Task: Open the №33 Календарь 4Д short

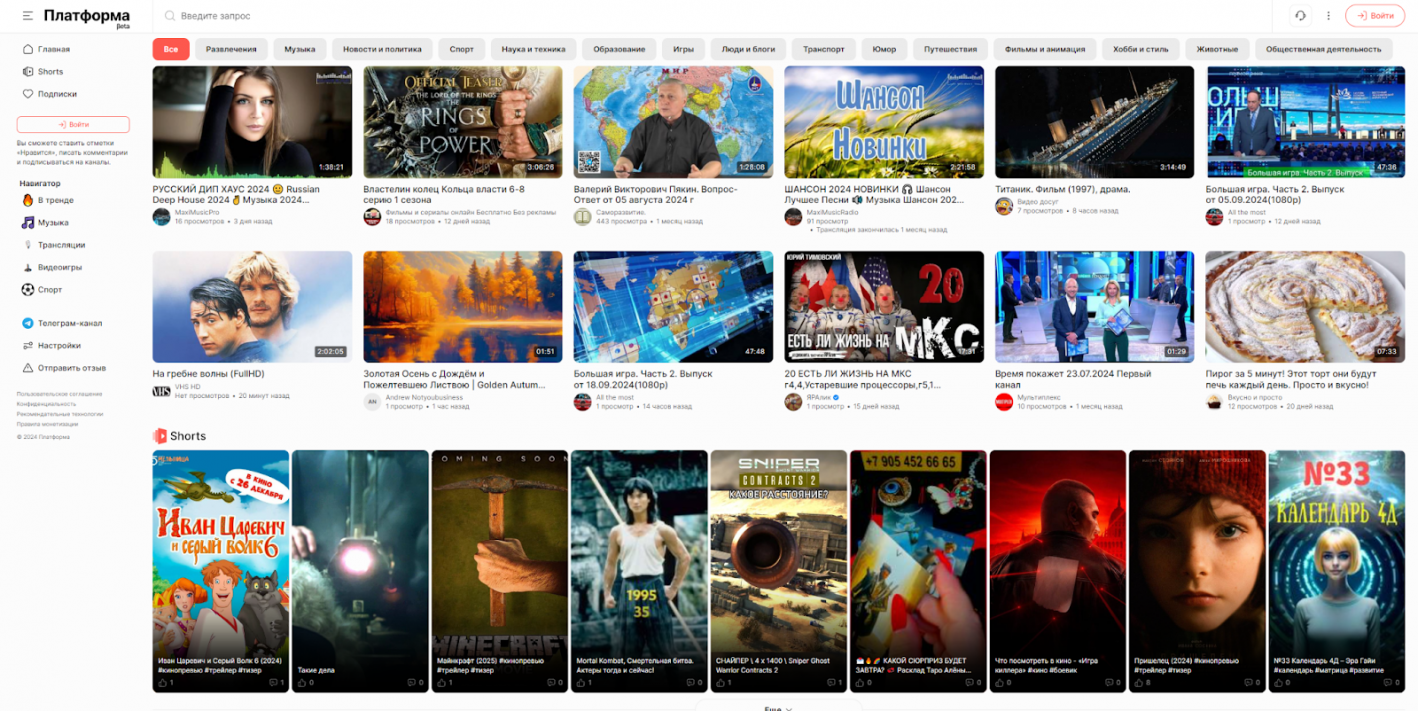Action: 1336,571
